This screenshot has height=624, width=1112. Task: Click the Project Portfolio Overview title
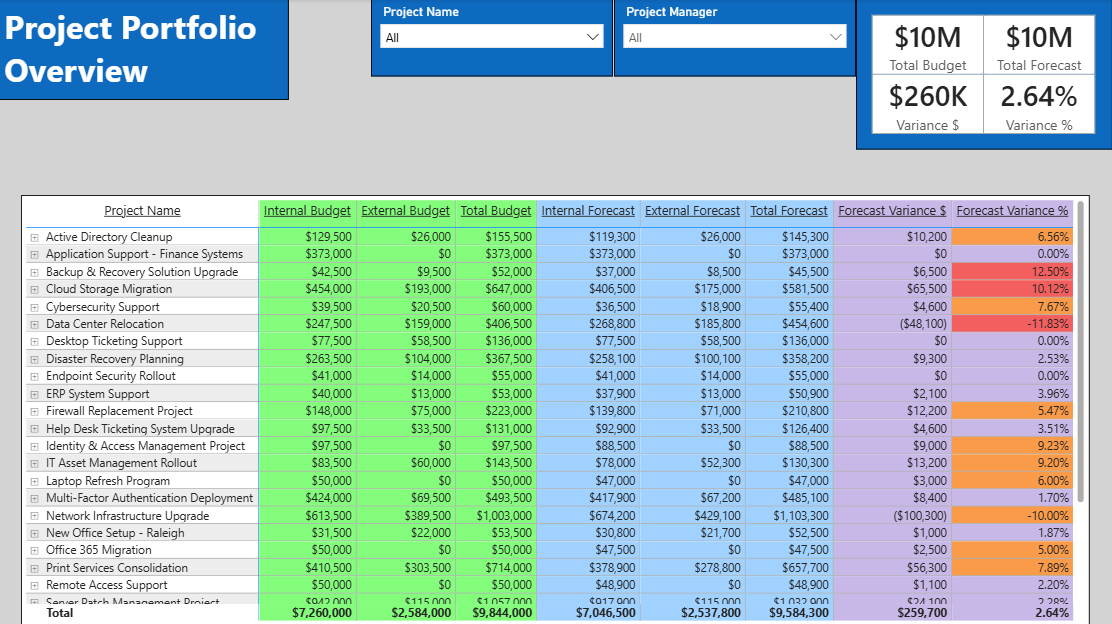click(x=130, y=49)
